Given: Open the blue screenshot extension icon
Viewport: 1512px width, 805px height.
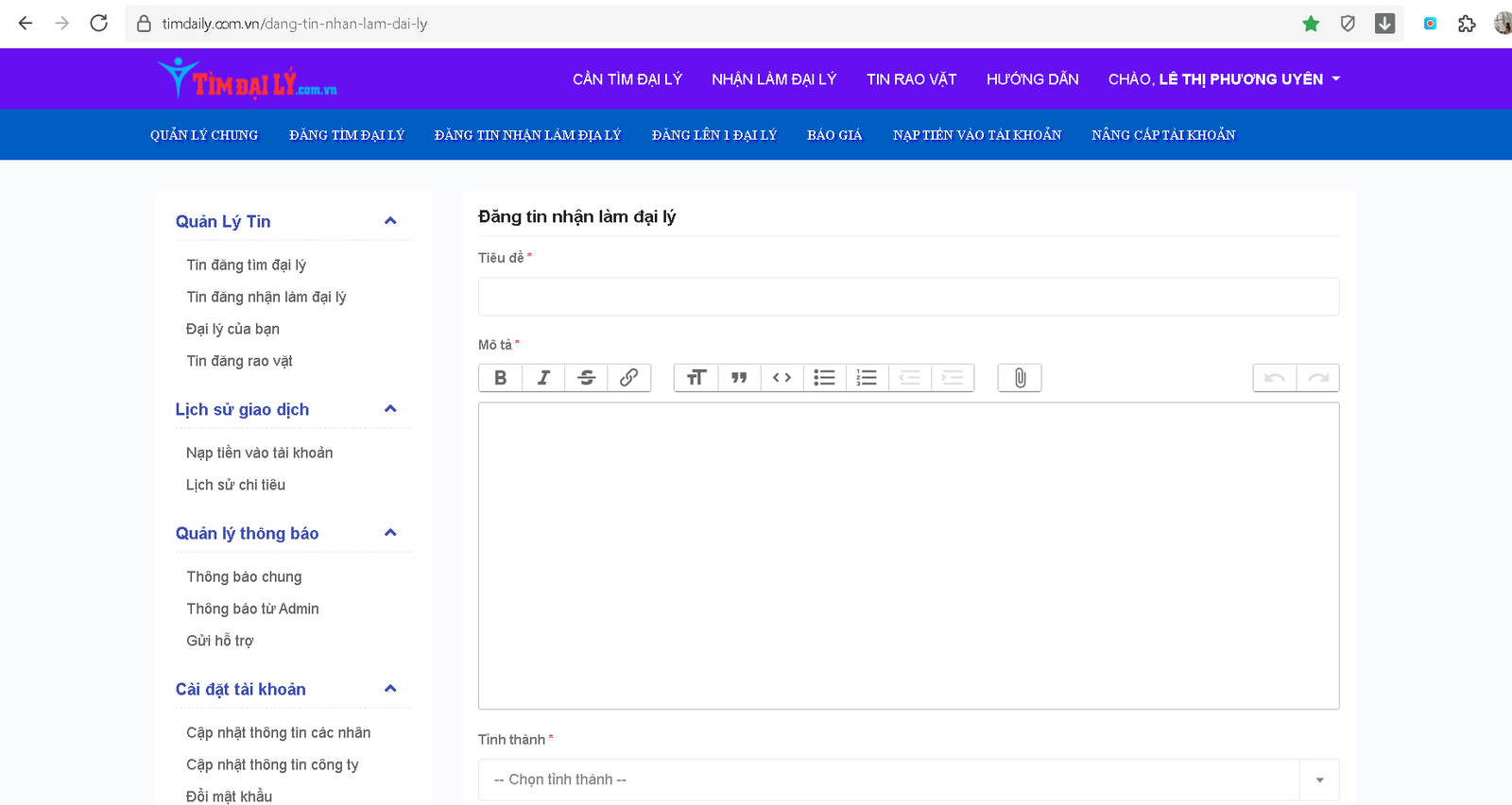Looking at the screenshot, I should 1430,24.
